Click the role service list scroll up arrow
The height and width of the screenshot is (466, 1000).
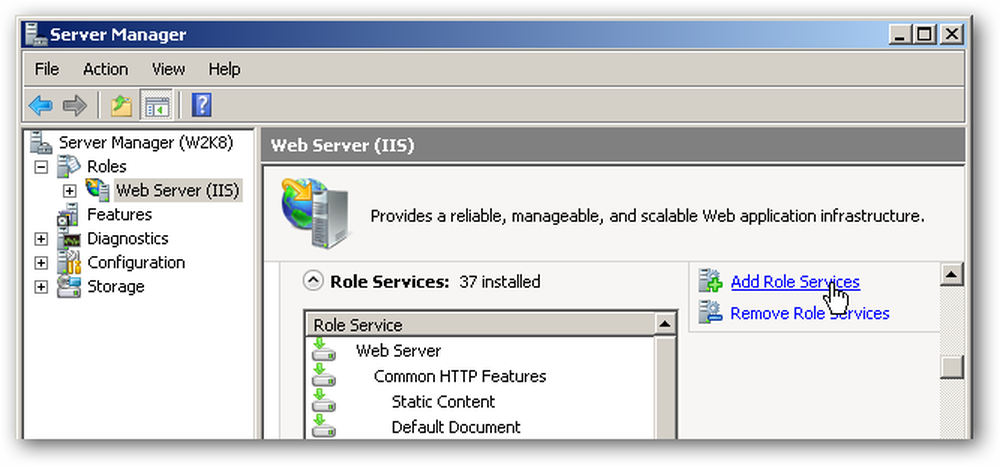pos(665,325)
